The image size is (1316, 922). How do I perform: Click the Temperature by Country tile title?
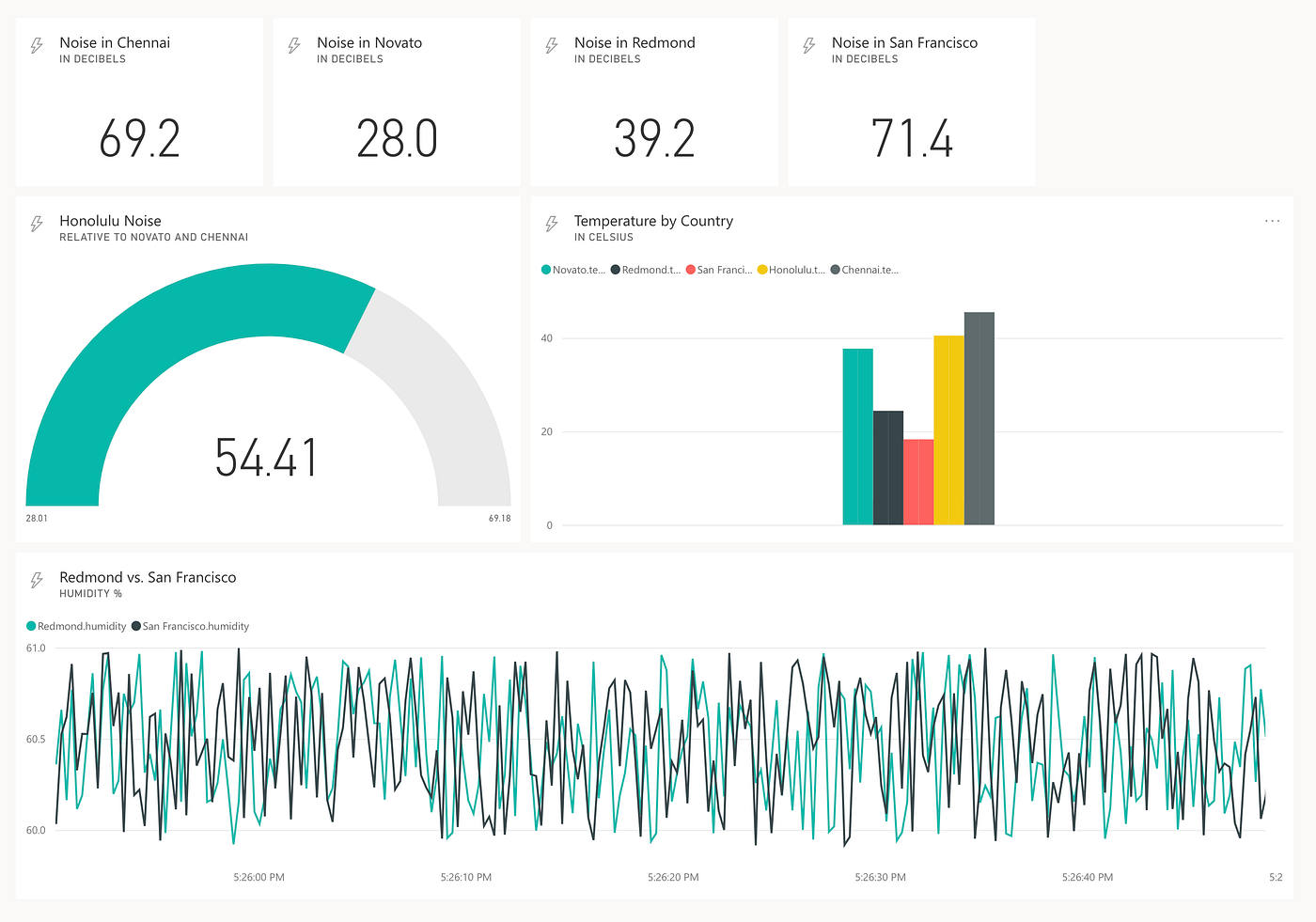pyautogui.click(x=654, y=220)
